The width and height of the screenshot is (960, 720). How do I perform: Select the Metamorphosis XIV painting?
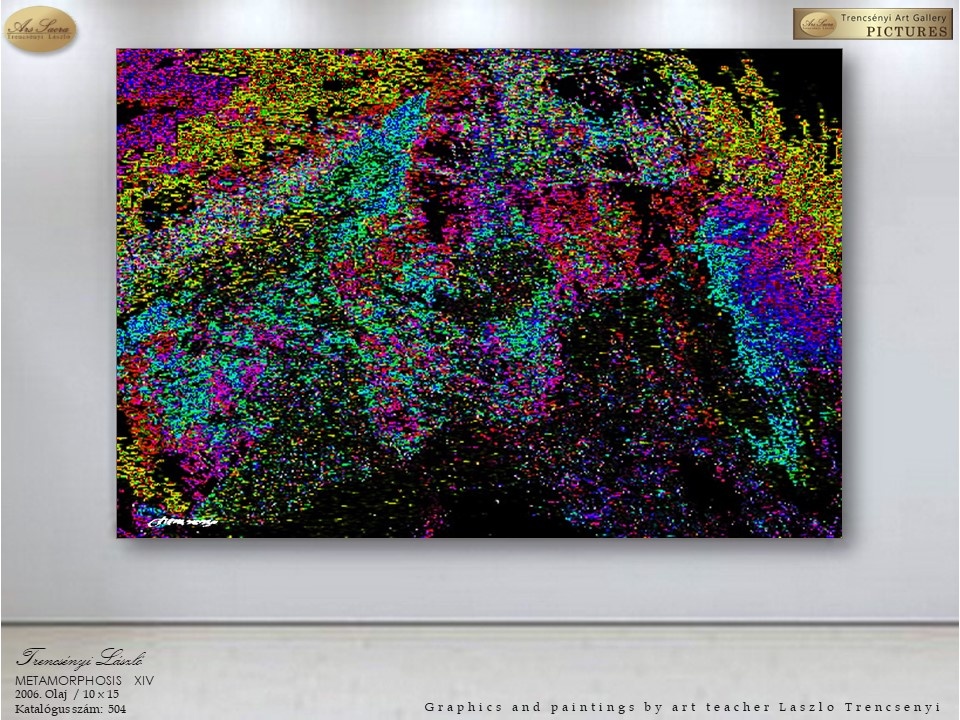[x=479, y=293]
